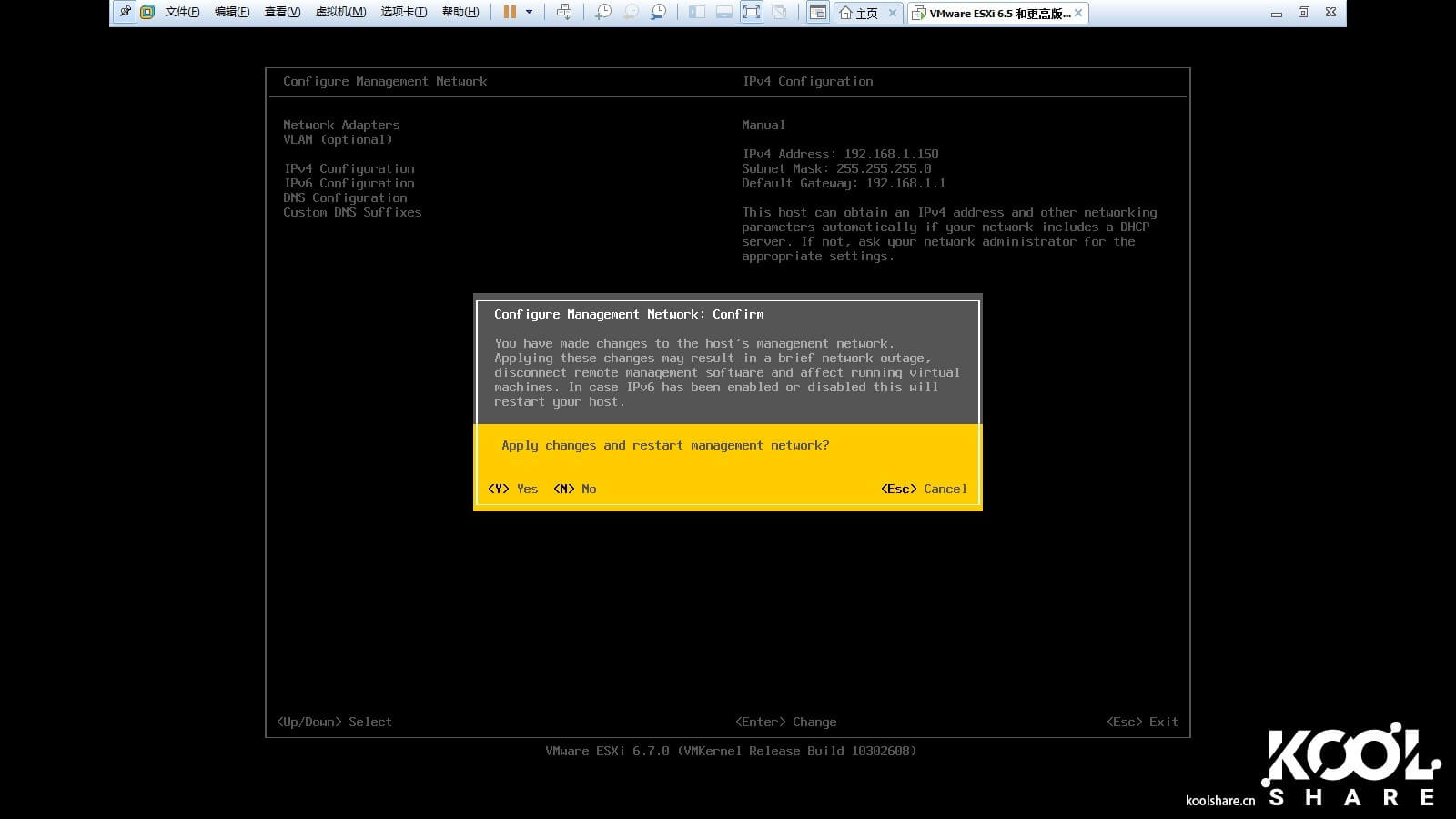Screen dimensions: 1456x819
Task: Switch to the 主页 tab
Action: (864, 14)
